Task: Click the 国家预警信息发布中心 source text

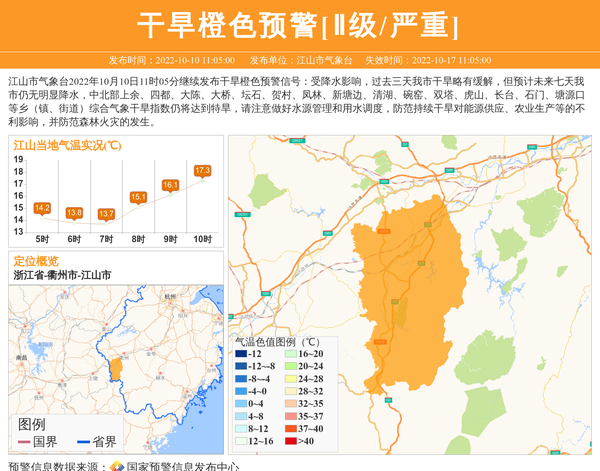Action: (182, 465)
